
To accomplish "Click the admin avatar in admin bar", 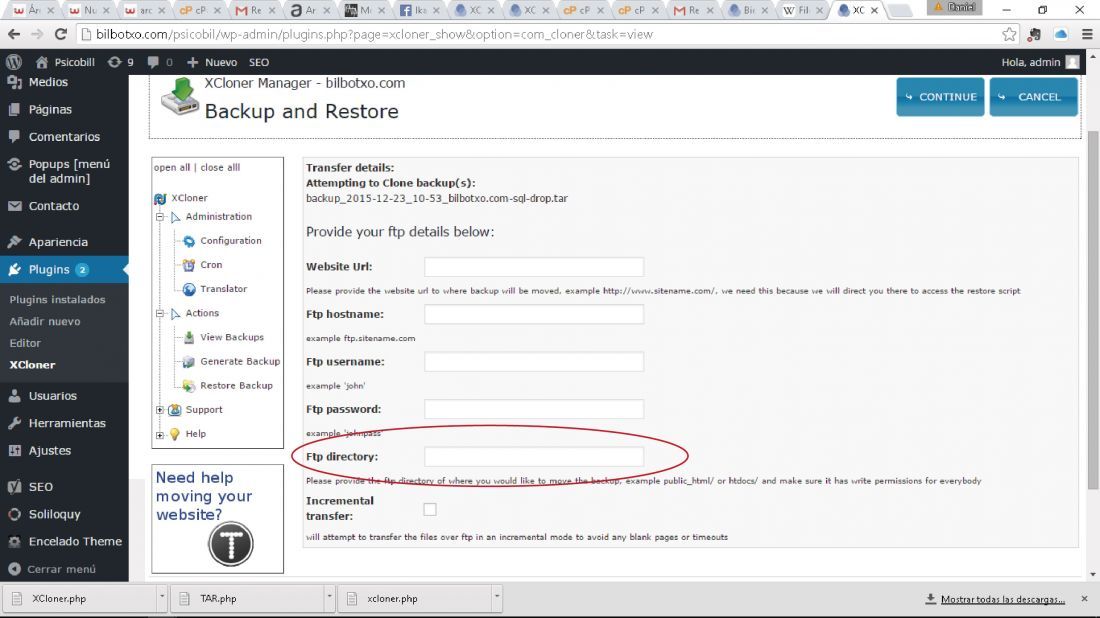I will click(x=1072, y=62).
